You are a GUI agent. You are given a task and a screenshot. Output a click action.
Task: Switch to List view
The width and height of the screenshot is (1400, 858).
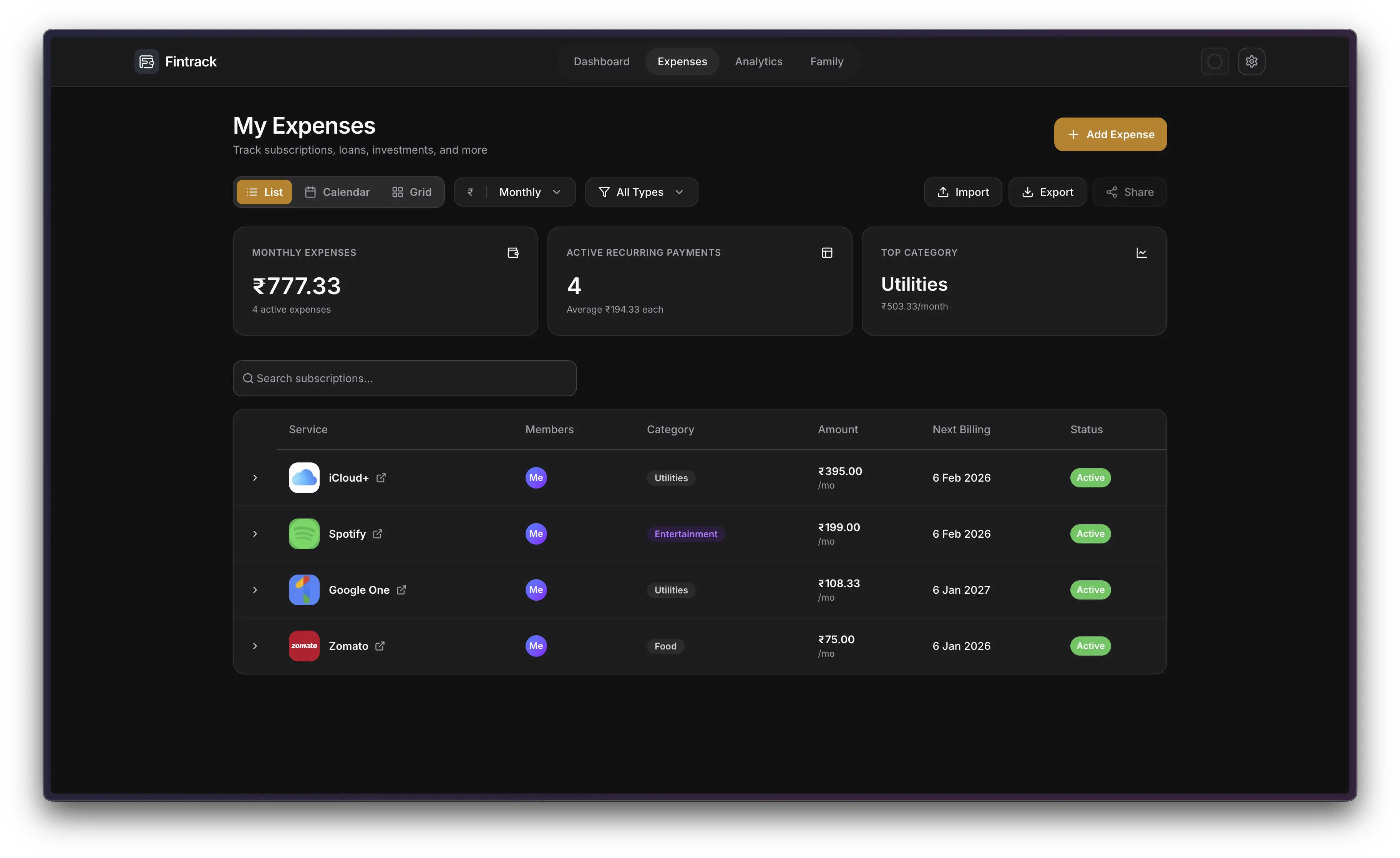point(264,192)
